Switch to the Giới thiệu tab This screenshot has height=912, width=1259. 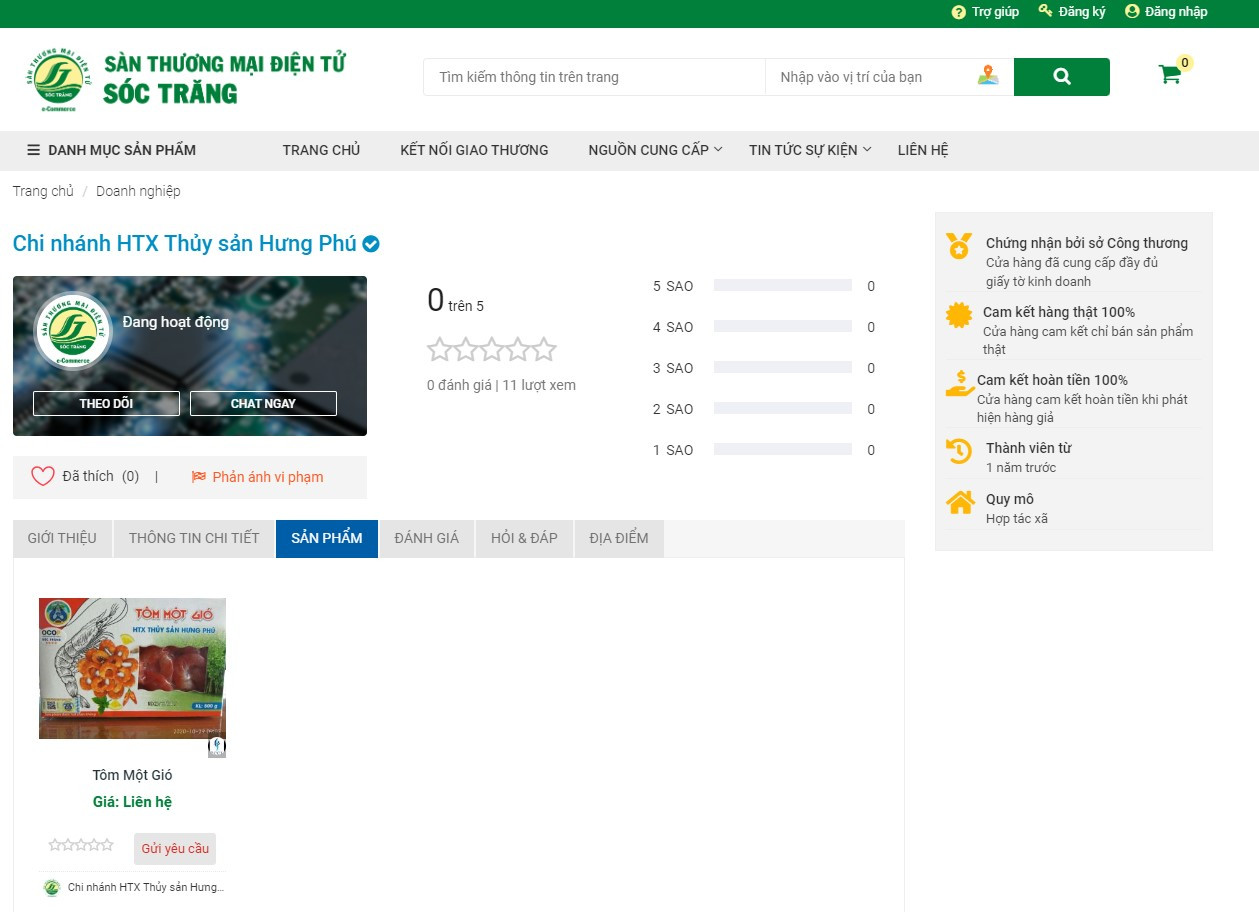(x=62, y=538)
